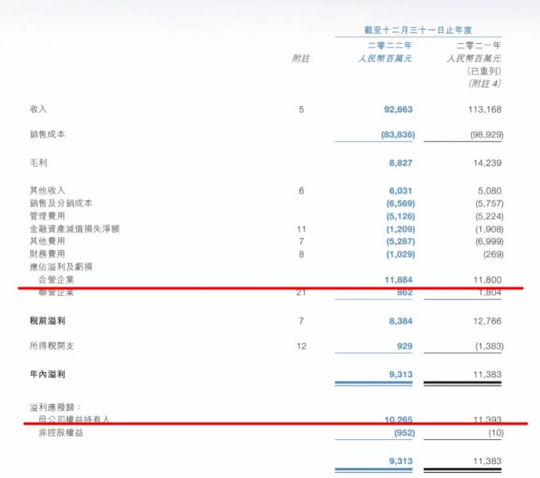
Task: Click the (附註 4) reference
Action: [x=485, y=84]
